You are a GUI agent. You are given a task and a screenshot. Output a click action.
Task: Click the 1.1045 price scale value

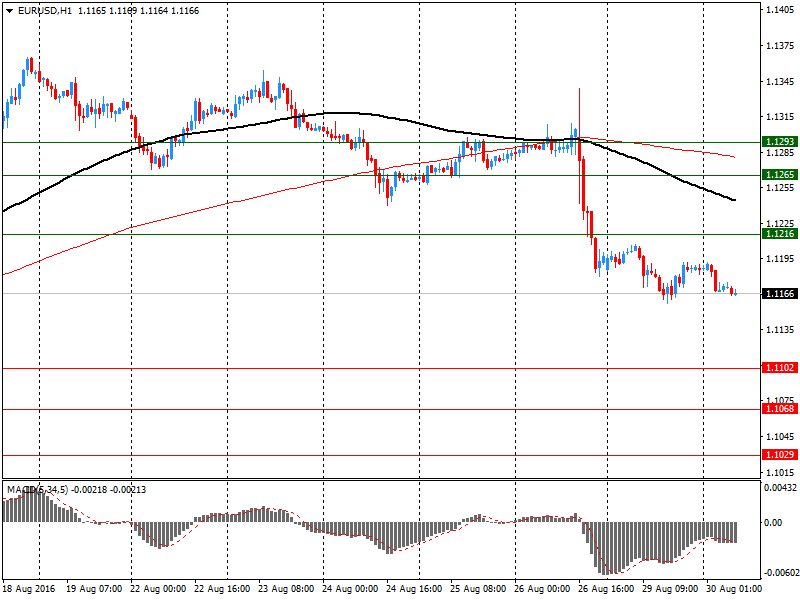click(x=780, y=437)
